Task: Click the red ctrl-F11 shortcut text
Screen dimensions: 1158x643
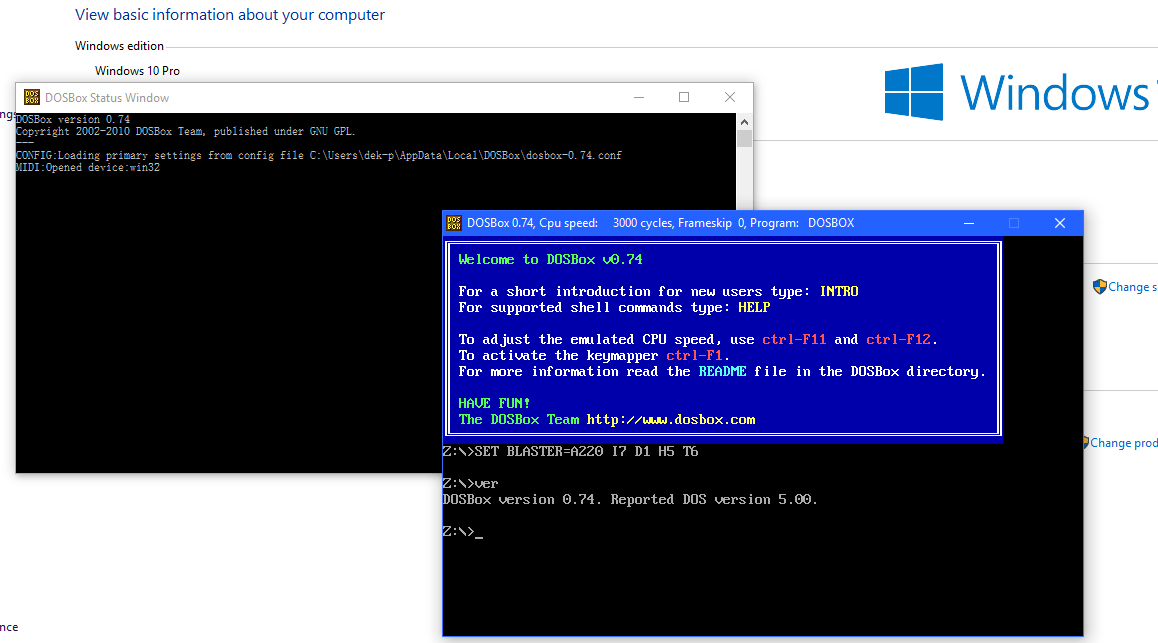Action: click(794, 340)
